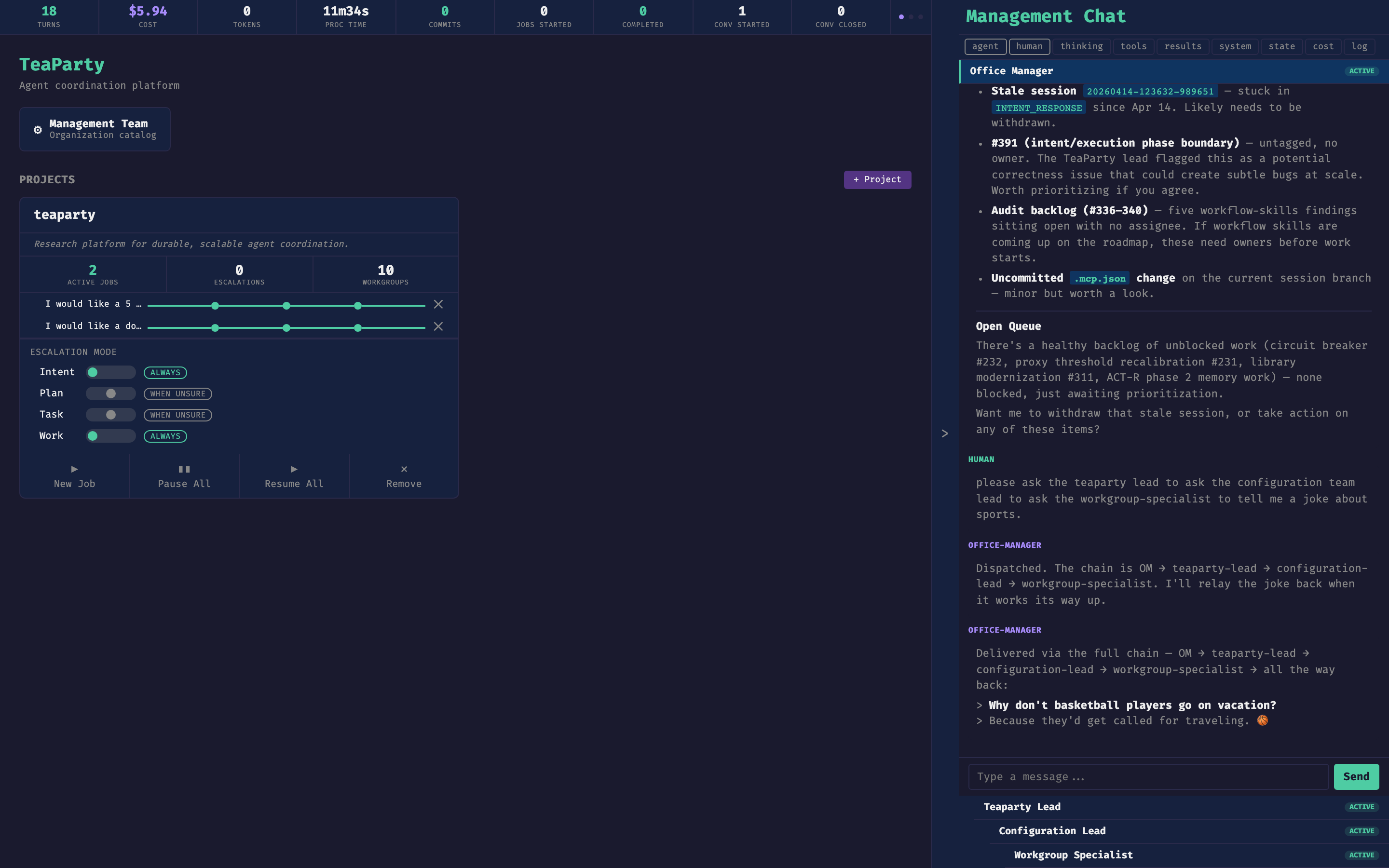Click the middle progress dot of the '5' job
The height and width of the screenshot is (868, 1389).
click(x=286, y=306)
